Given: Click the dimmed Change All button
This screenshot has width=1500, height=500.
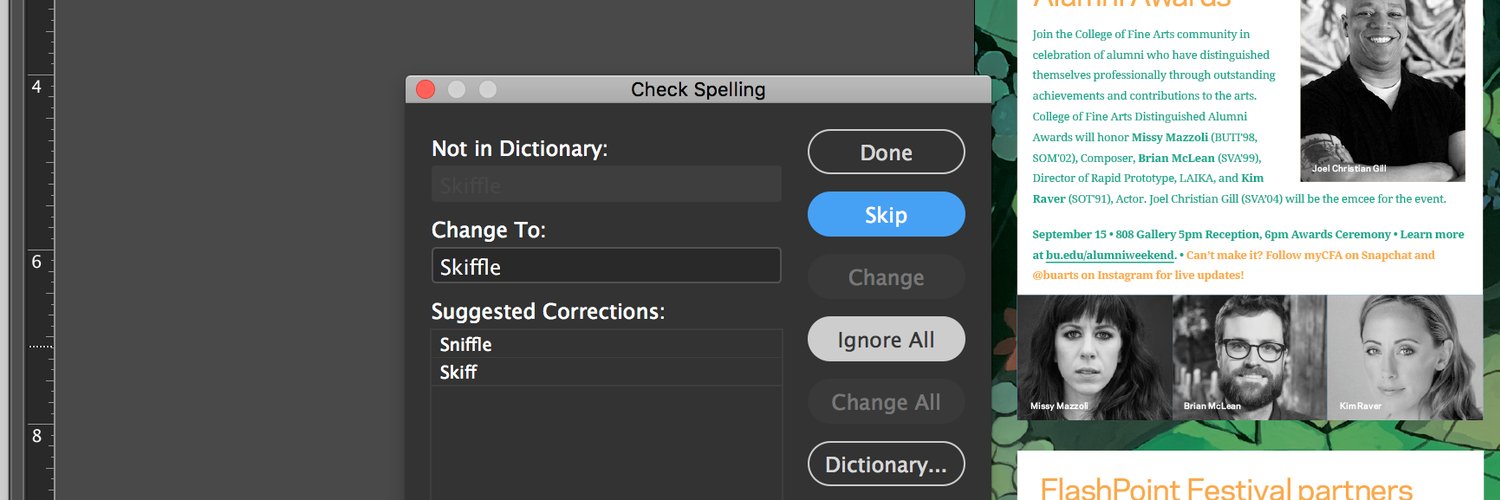Looking at the screenshot, I should coord(886,402).
